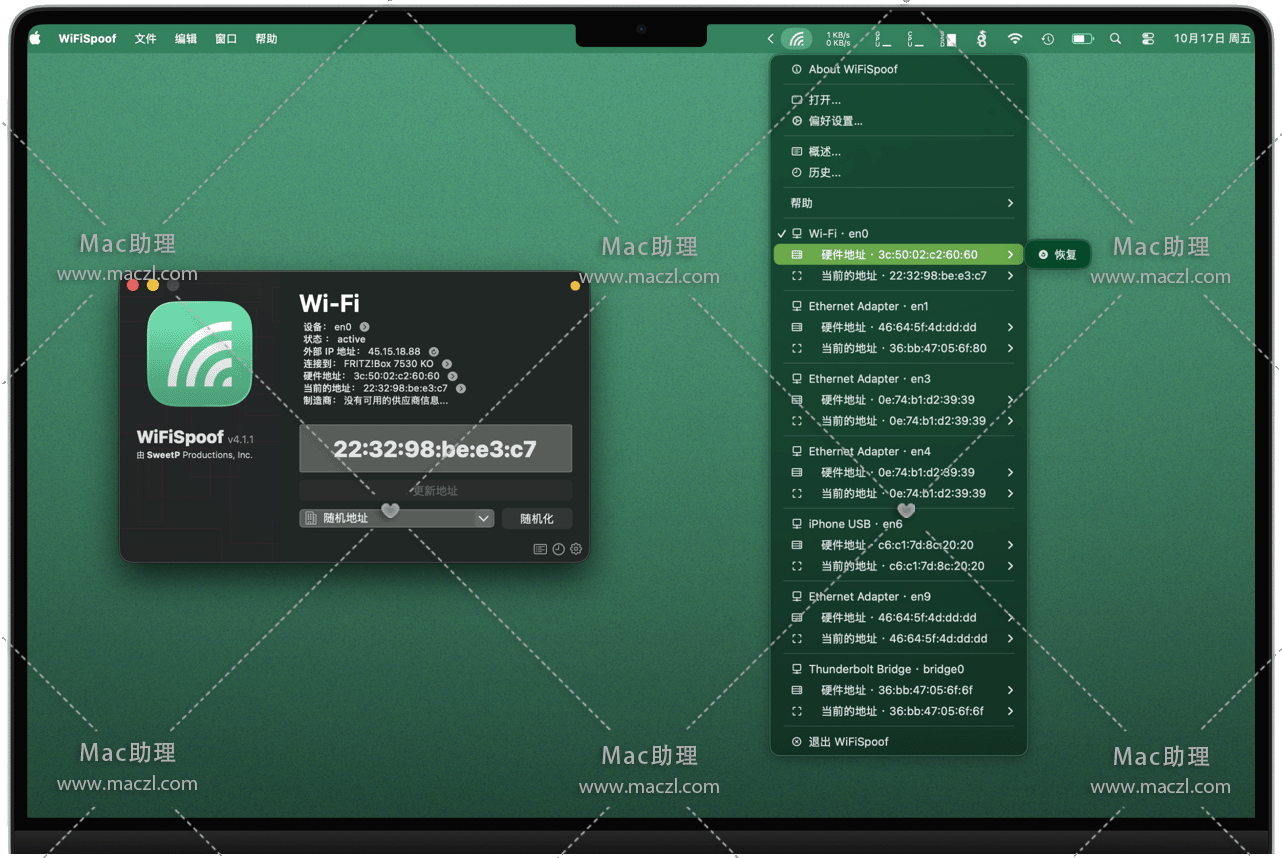The height and width of the screenshot is (858, 1282).
Task: Expand Thunderbolt Bridge 硬件地址 36:bb:47:05:6f:6f submenu
Action: pyautogui.click(x=900, y=690)
